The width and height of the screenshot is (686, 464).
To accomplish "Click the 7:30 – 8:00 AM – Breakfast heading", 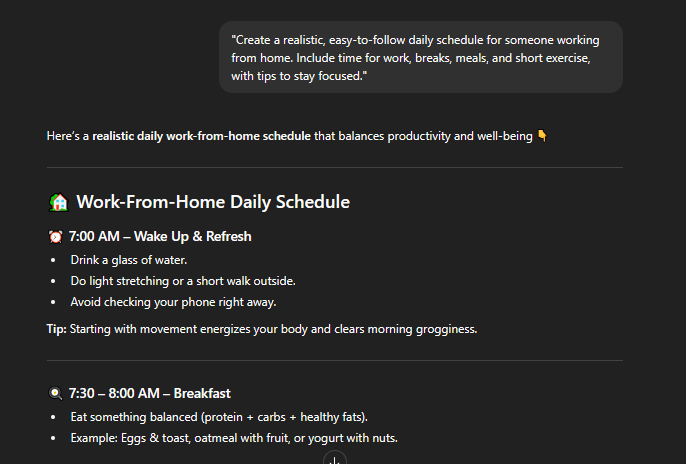I will [150, 393].
